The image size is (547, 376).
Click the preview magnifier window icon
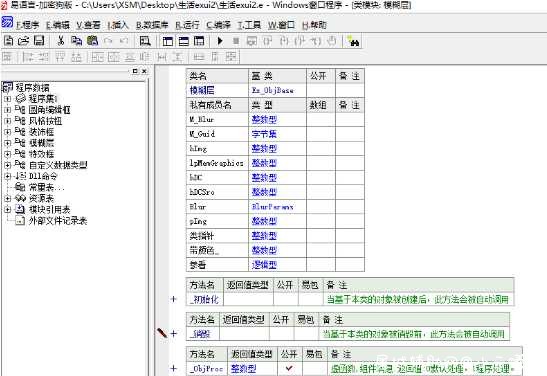145,41
